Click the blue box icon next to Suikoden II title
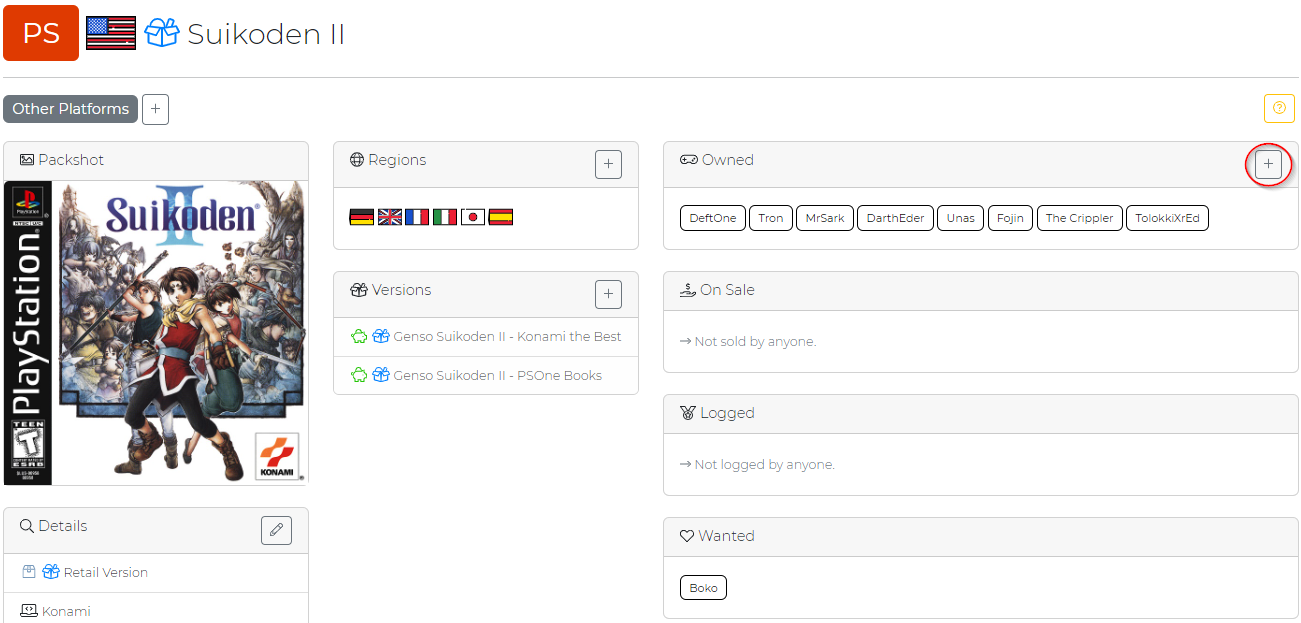 (x=162, y=34)
